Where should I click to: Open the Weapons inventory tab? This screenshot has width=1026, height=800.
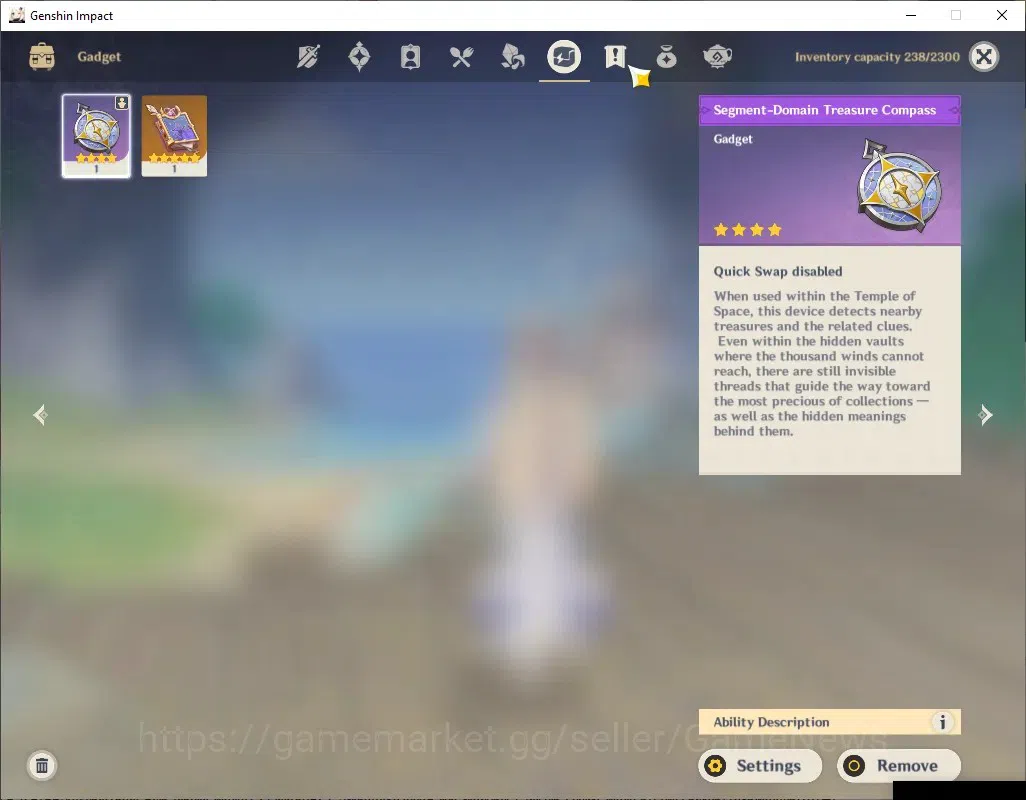tap(308, 57)
